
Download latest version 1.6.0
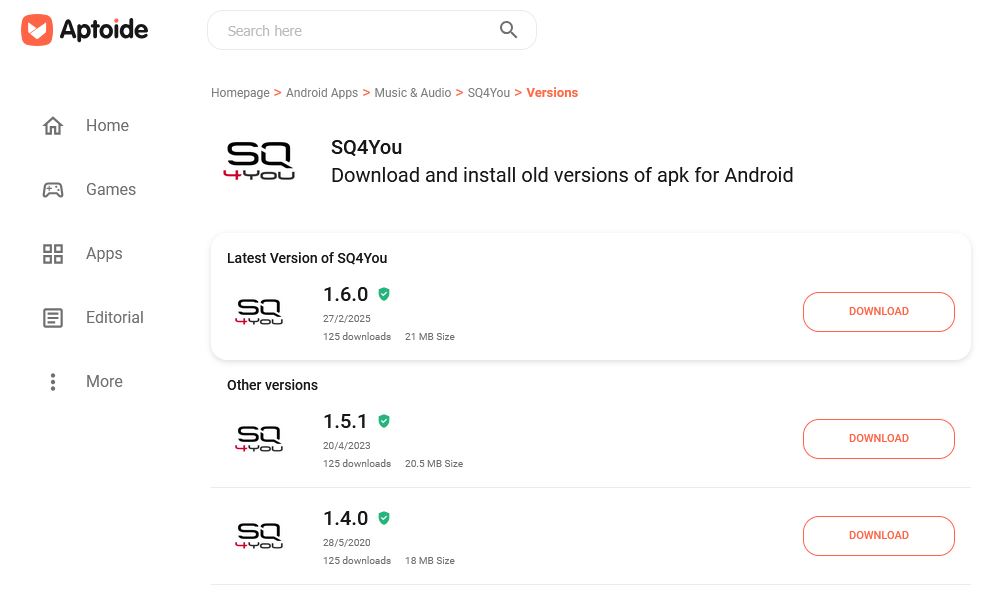[x=878, y=312]
